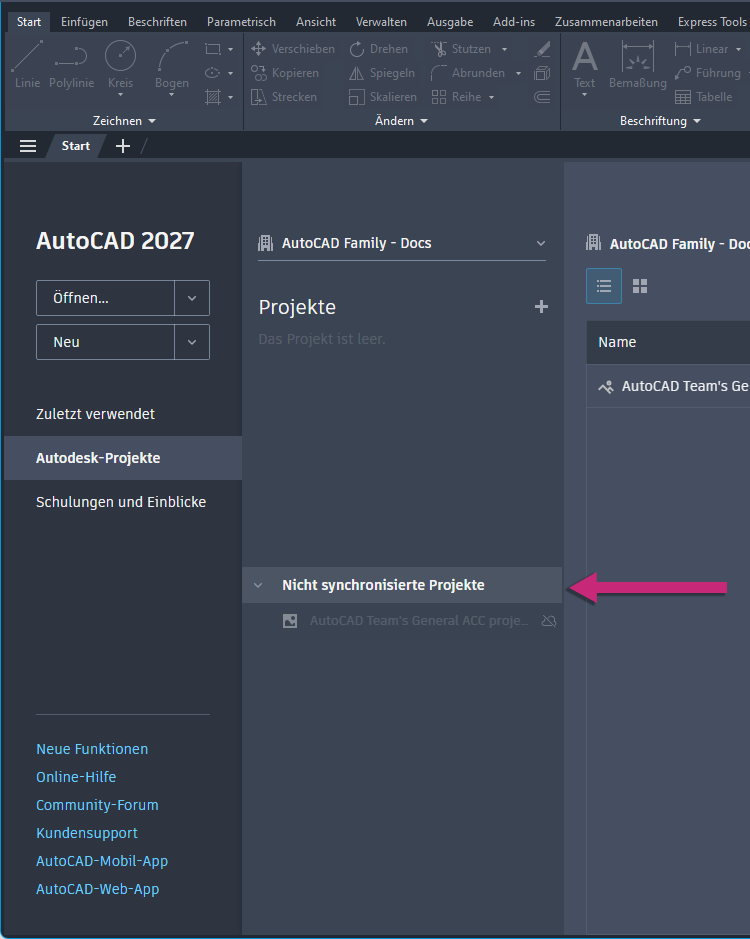Open the Kreis dropdown arrow
750x939 pixels.
(x=120, y=95)
